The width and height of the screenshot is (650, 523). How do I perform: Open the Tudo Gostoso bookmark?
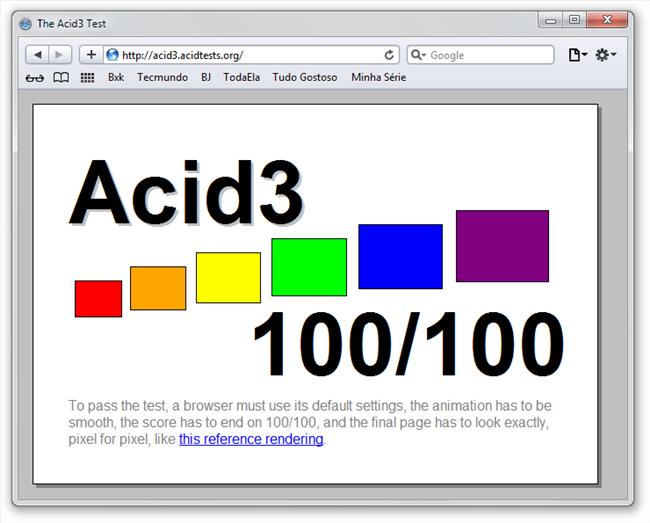pos(305,77)
